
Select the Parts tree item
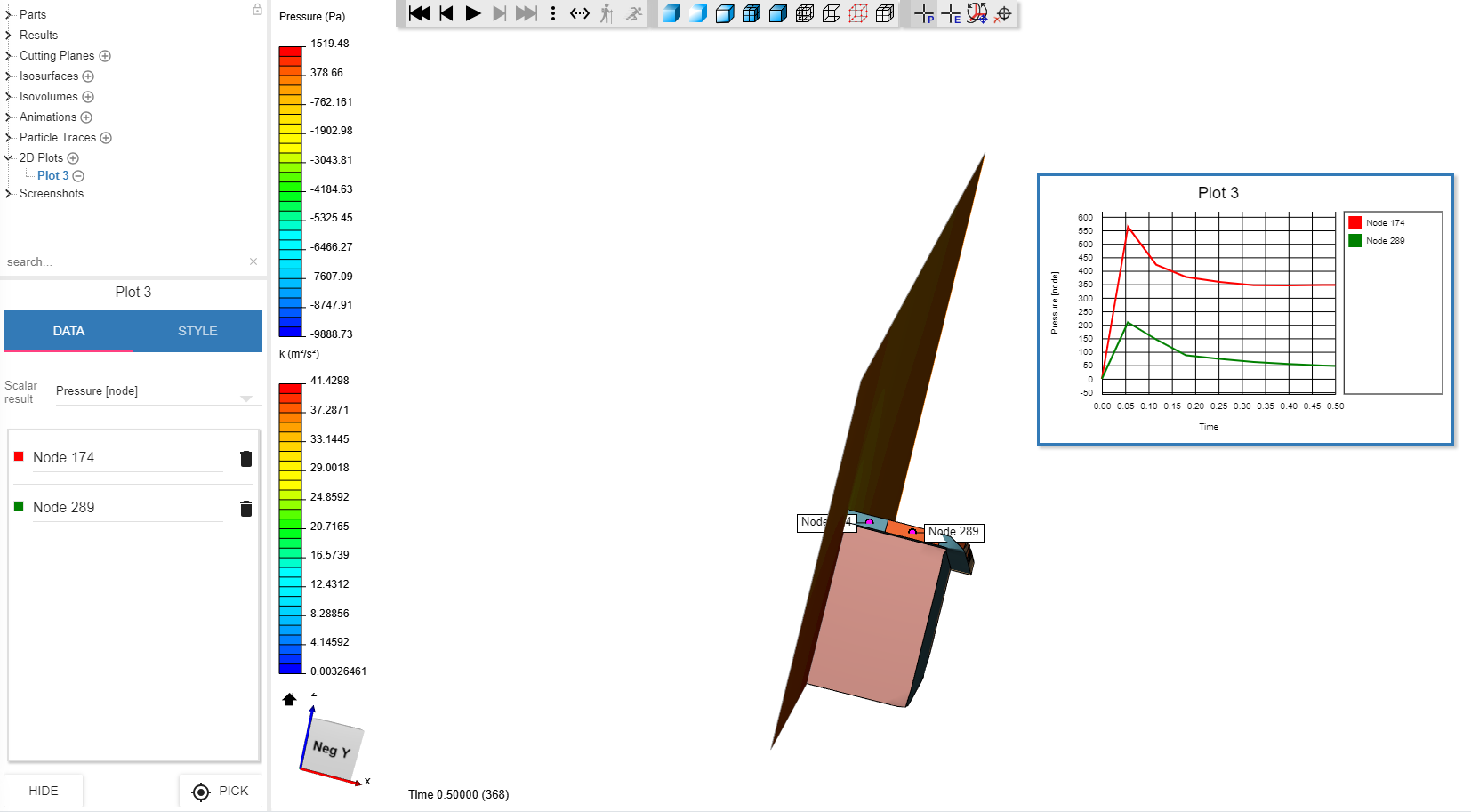point(33,14)
